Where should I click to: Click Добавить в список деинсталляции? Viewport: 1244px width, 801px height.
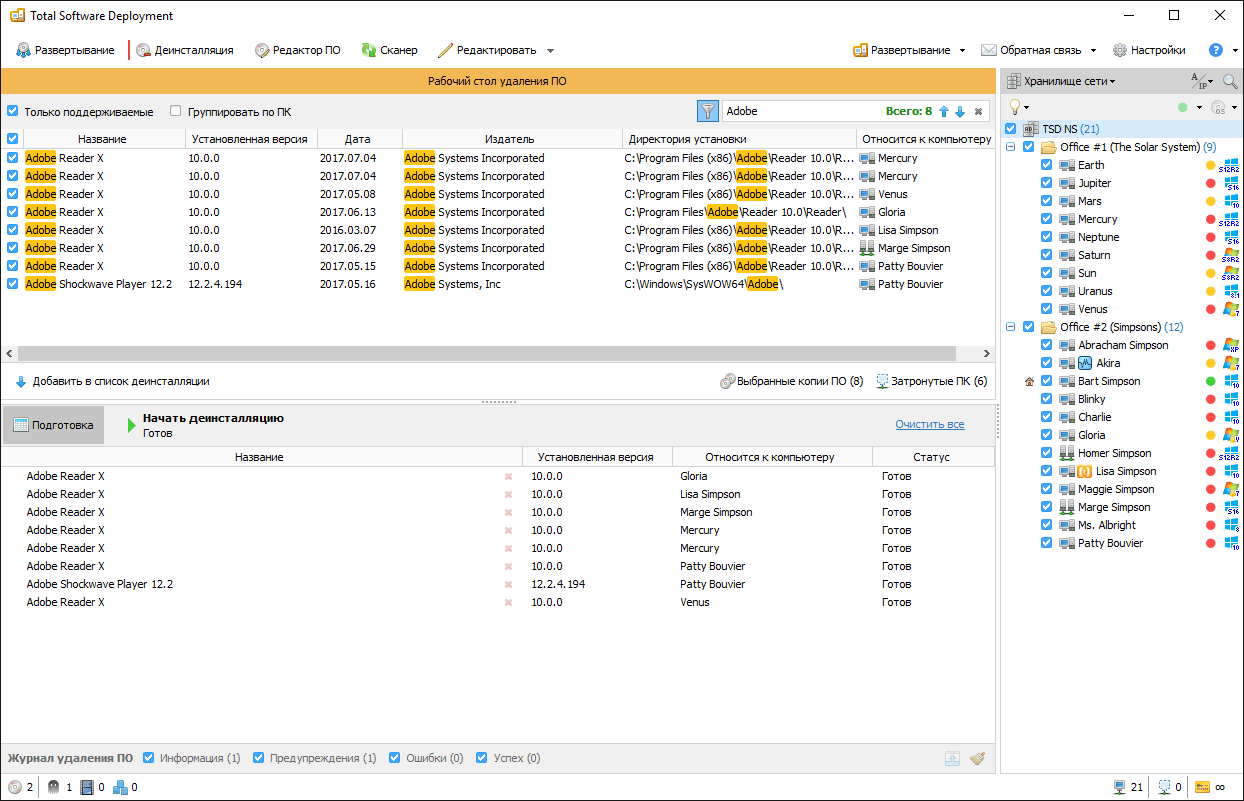pos(112,381)
